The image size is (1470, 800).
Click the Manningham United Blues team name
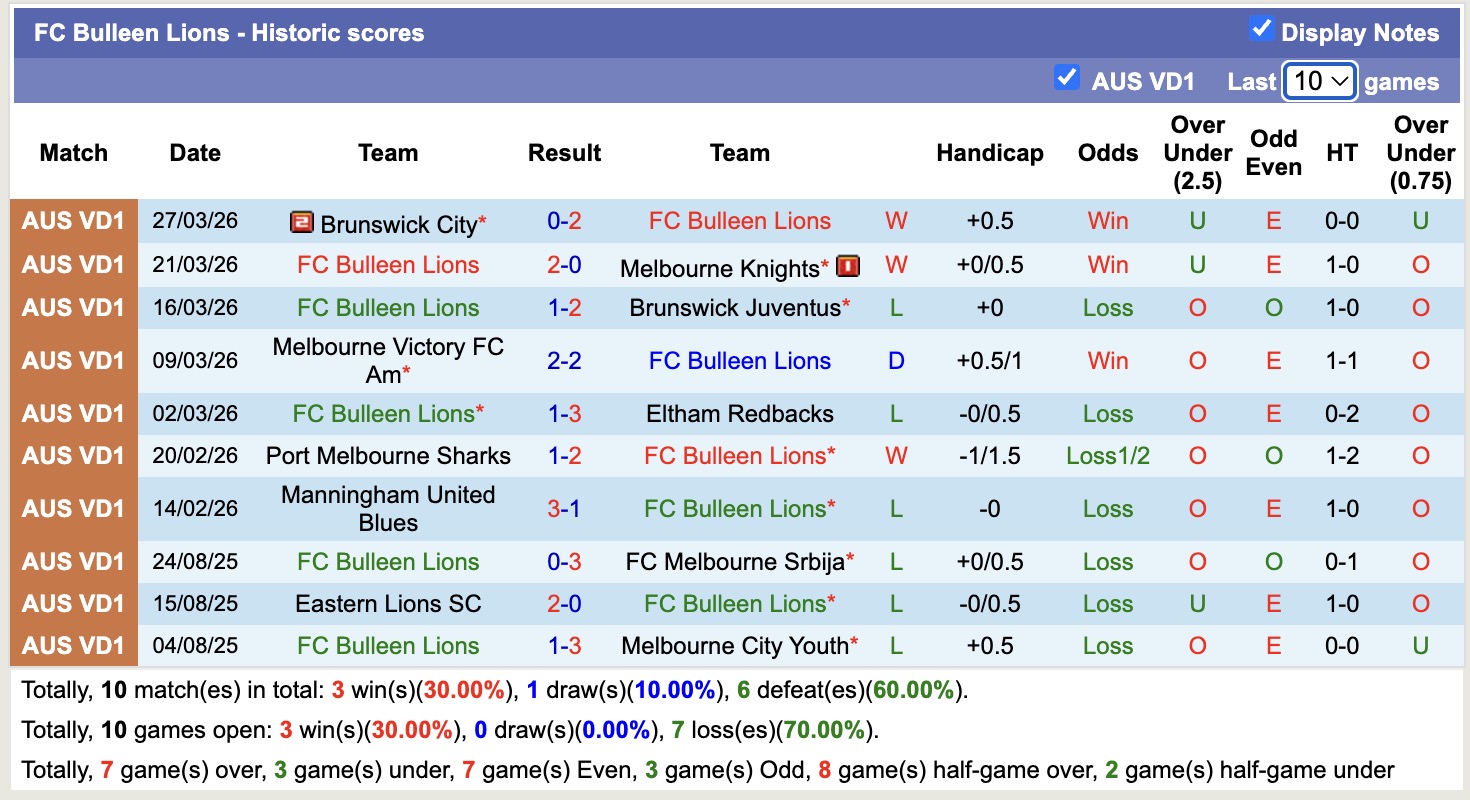click(388, 508)
